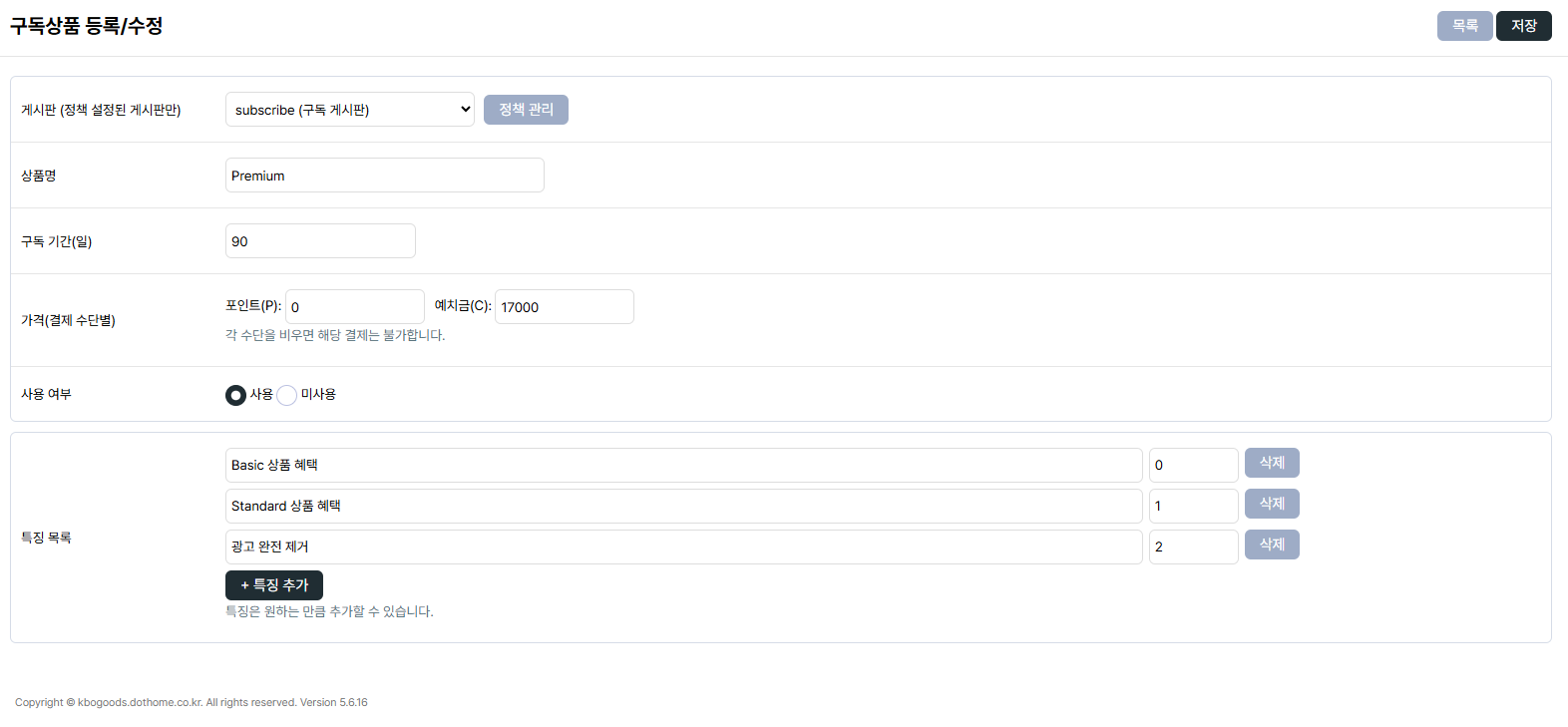
Task: Select the 사용 radio button
Action: [x=235, y=395]
